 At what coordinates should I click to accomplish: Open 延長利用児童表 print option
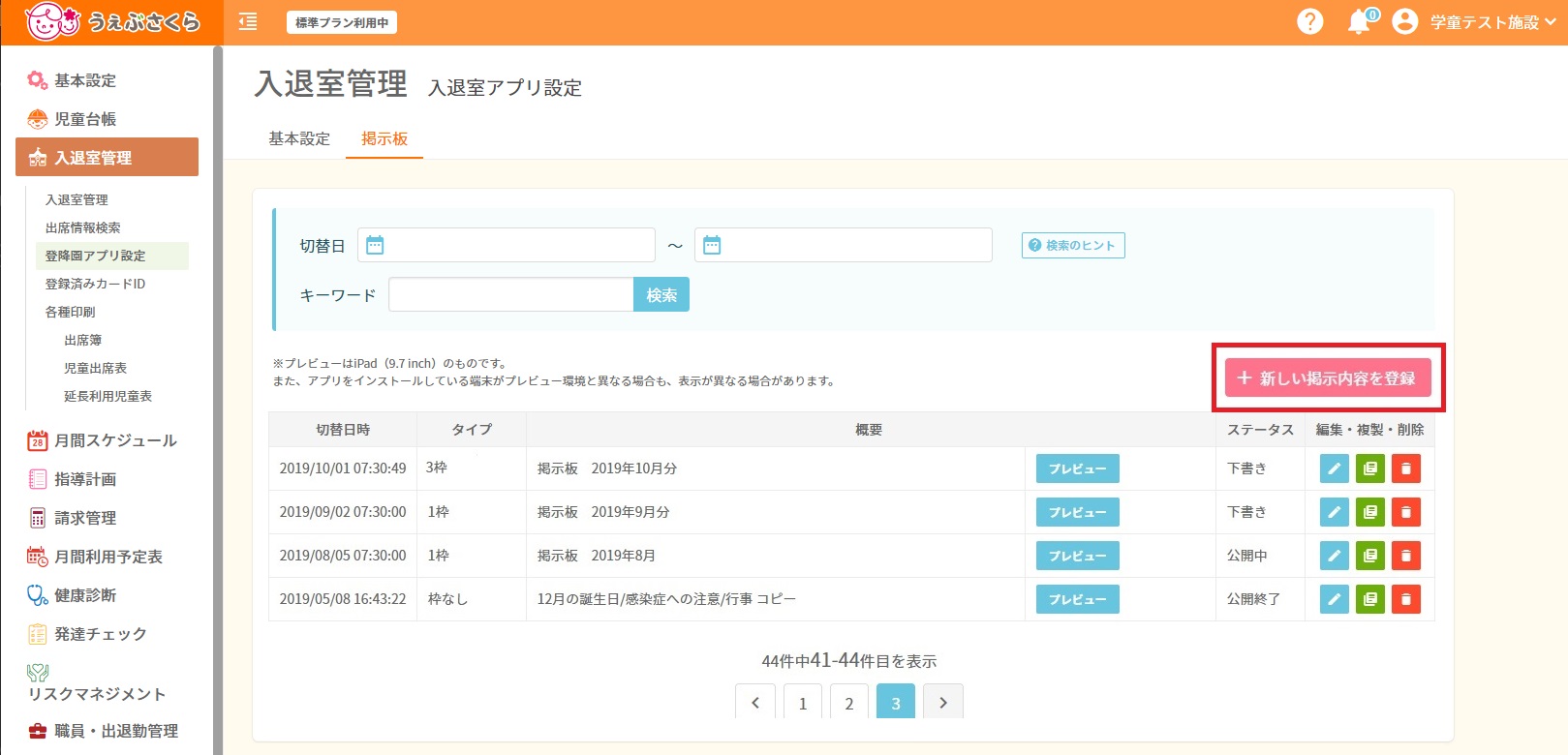tap(108, 396)
